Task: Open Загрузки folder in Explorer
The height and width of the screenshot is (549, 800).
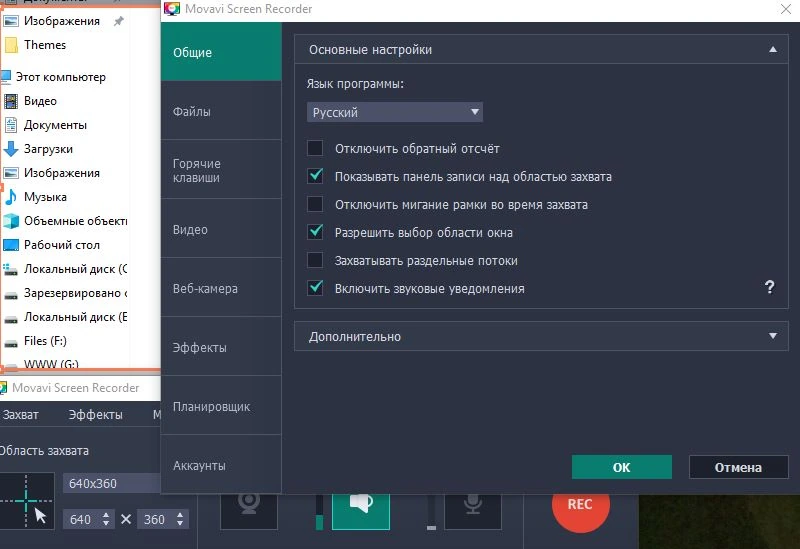Action: pos(48,149)
